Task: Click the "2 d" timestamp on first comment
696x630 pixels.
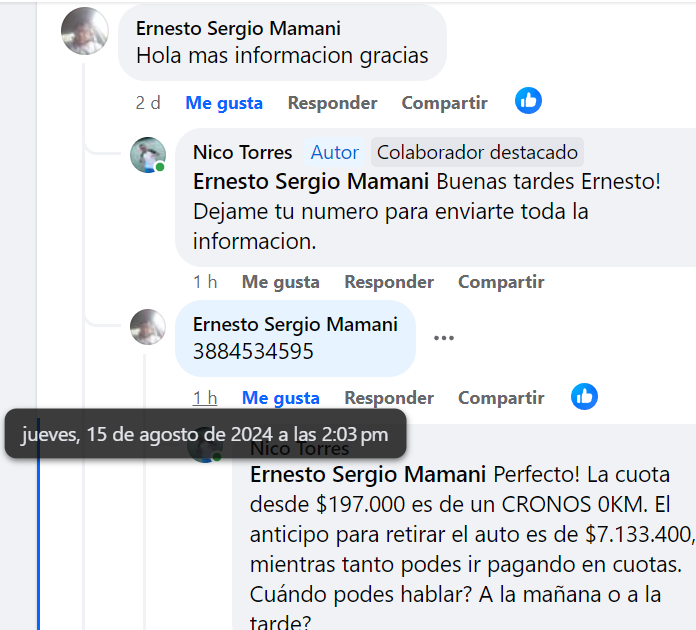Action: pyautogui.click(x=148, y=103)
